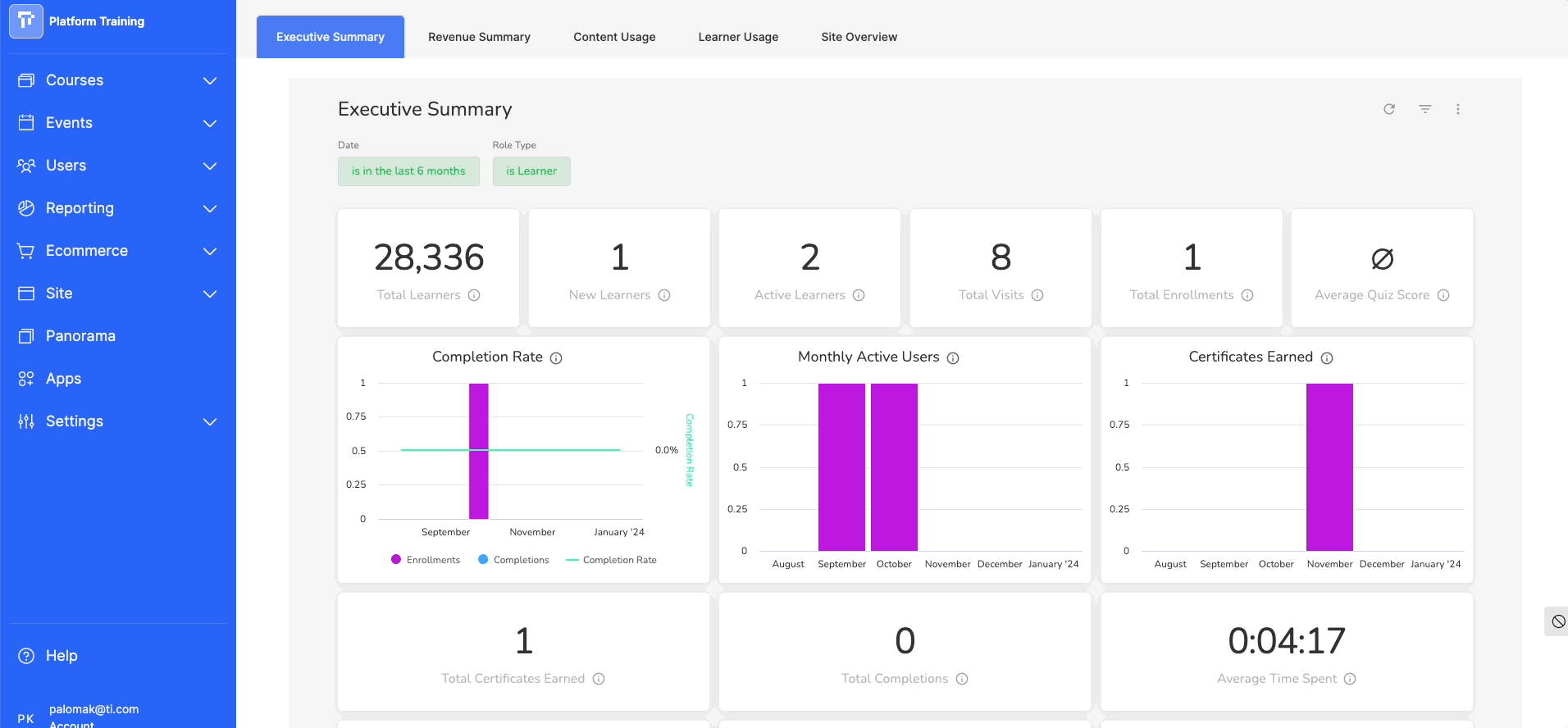Click the October bar in Monthly Active Users
The width and height of the screenshot is (1568, 728).
pyautogui.click(x=894, y=467)
